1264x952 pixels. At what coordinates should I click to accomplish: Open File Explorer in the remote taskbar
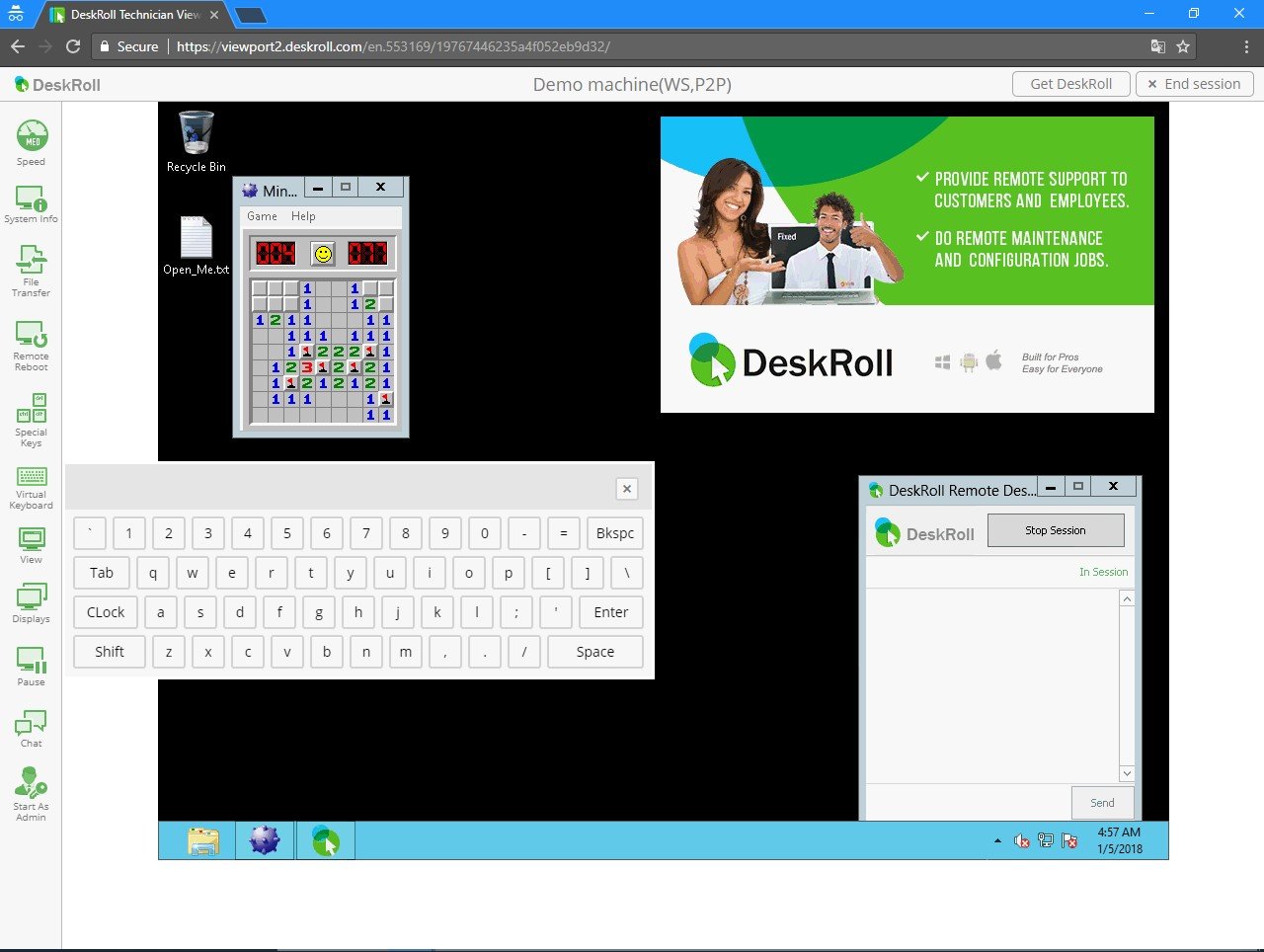click(203, 840)
